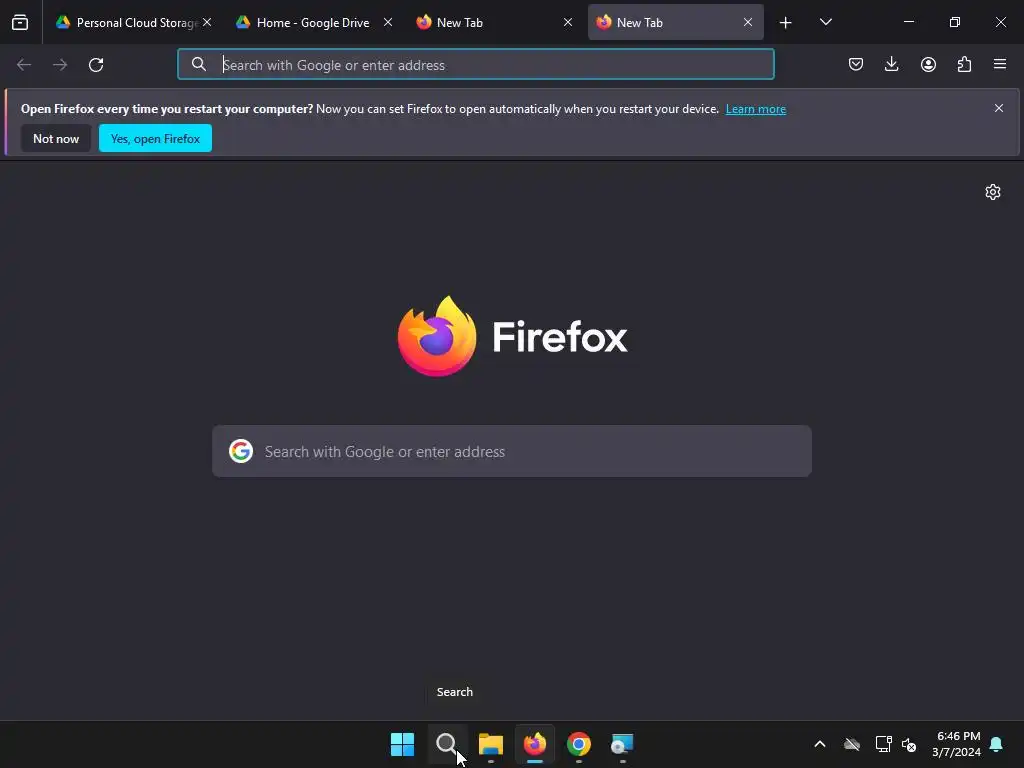This screenshot has width=1024, height=768.
Task: Close the active New Tab
Action: click(x=748, y=22)
